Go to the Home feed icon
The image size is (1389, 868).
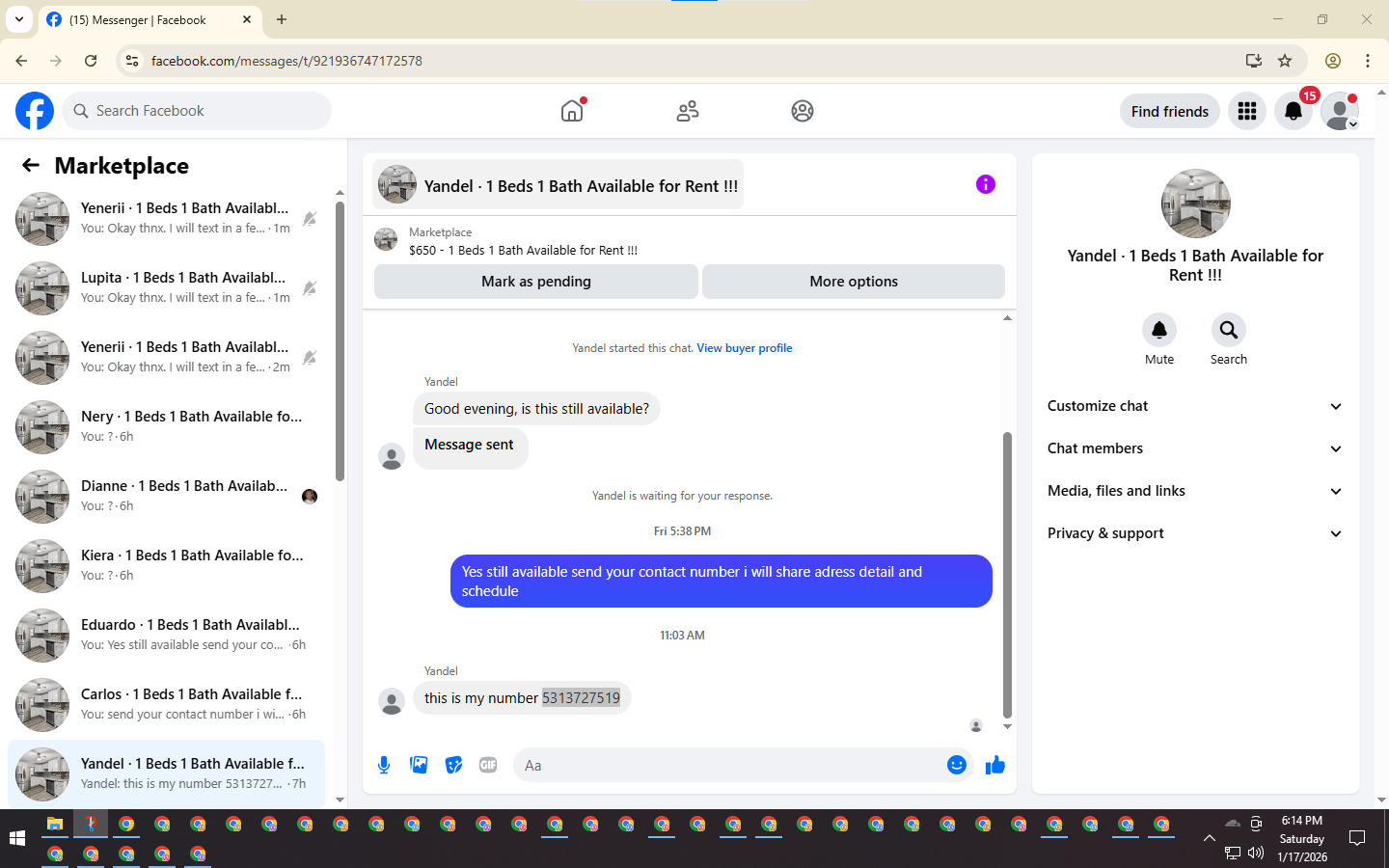tap(572, 111)
